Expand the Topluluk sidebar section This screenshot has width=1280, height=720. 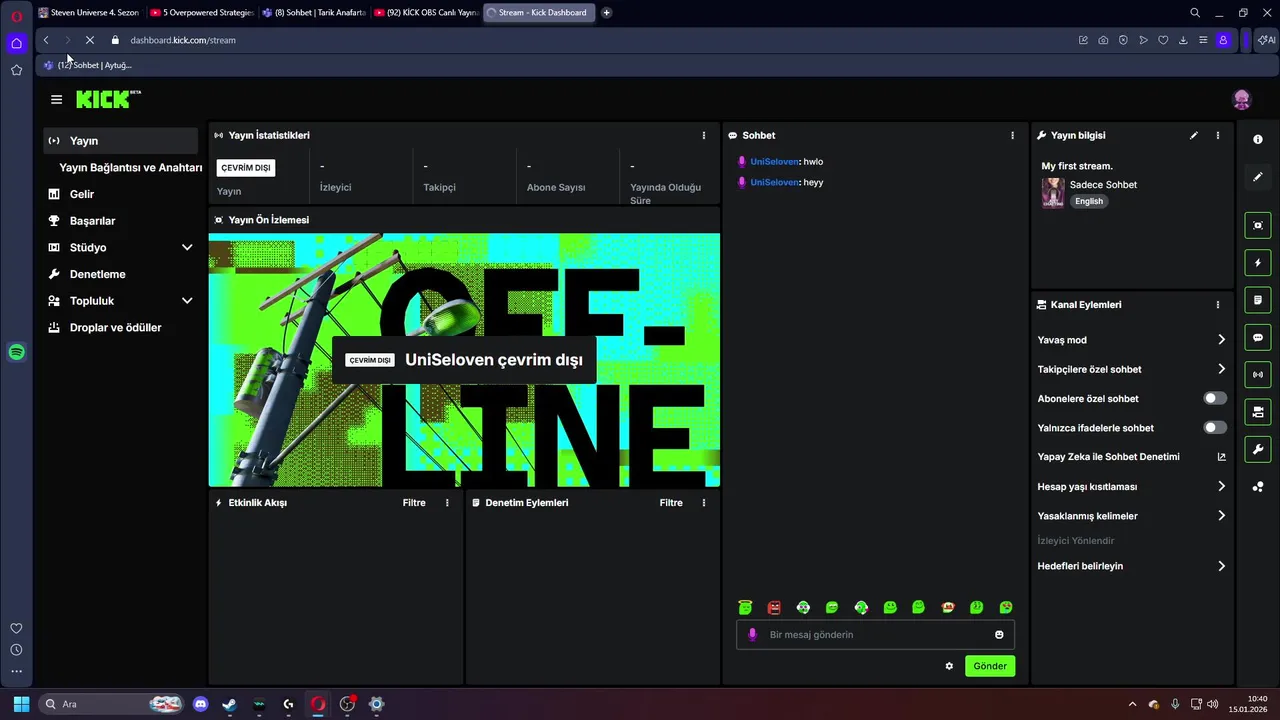point(187,301)
